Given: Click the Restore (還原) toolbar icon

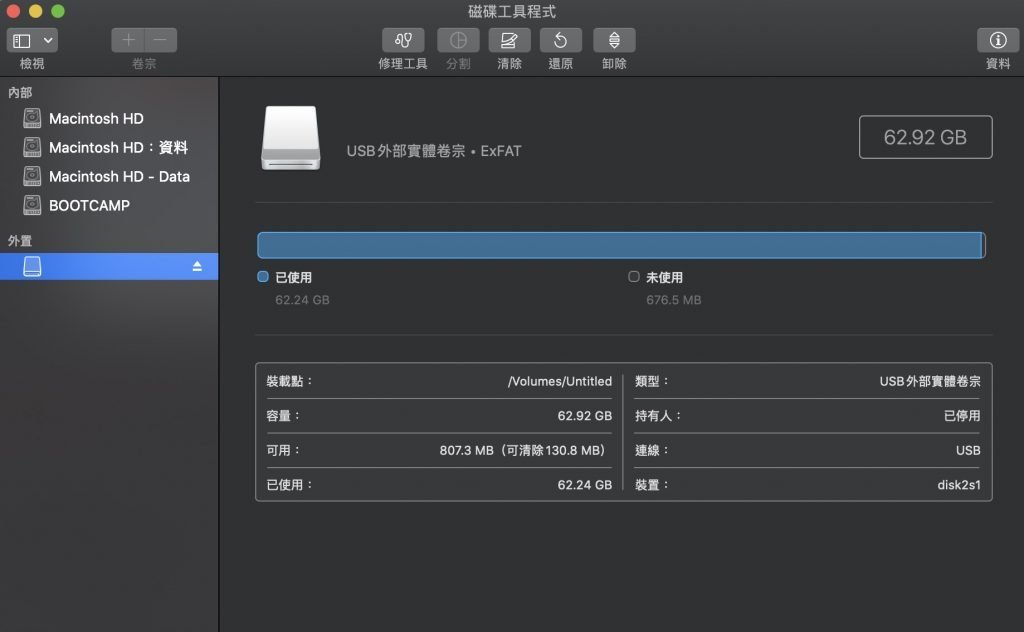Looking at the screenshot, I should tap(560, 40).
